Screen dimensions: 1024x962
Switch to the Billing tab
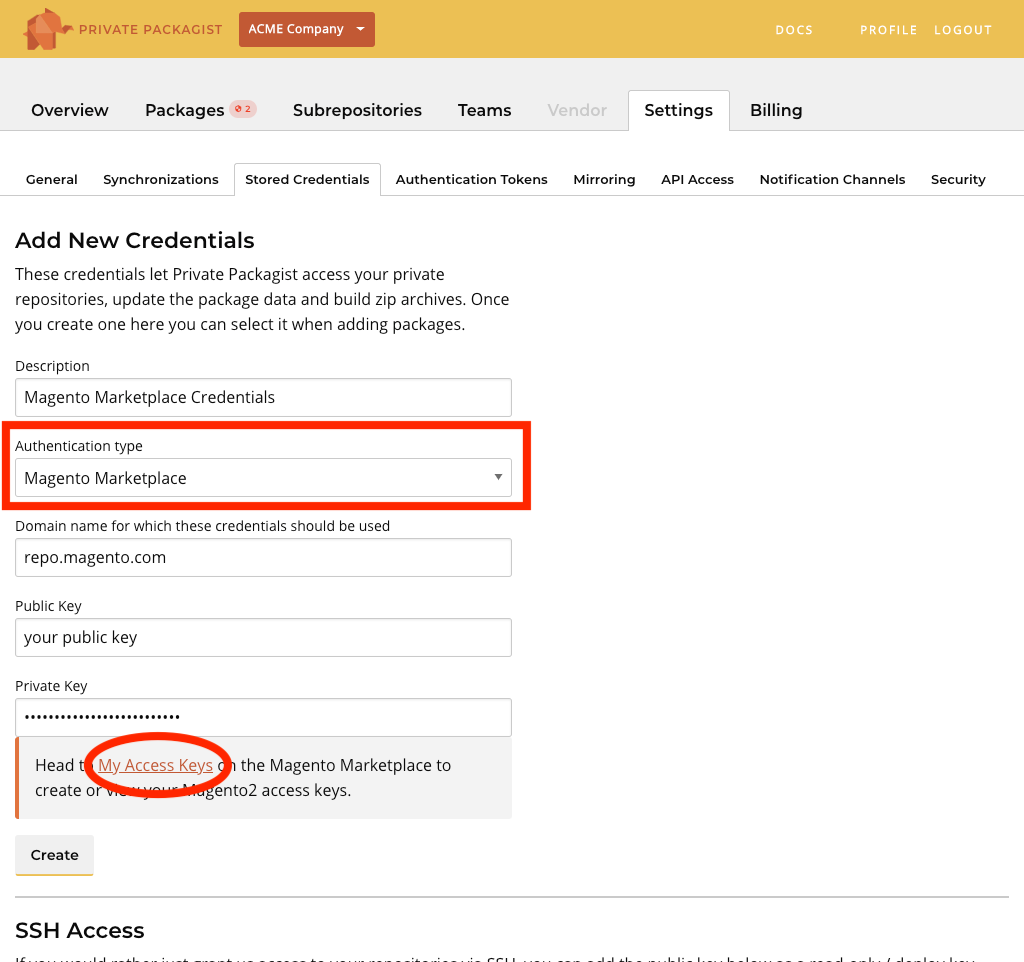point(776,110)
